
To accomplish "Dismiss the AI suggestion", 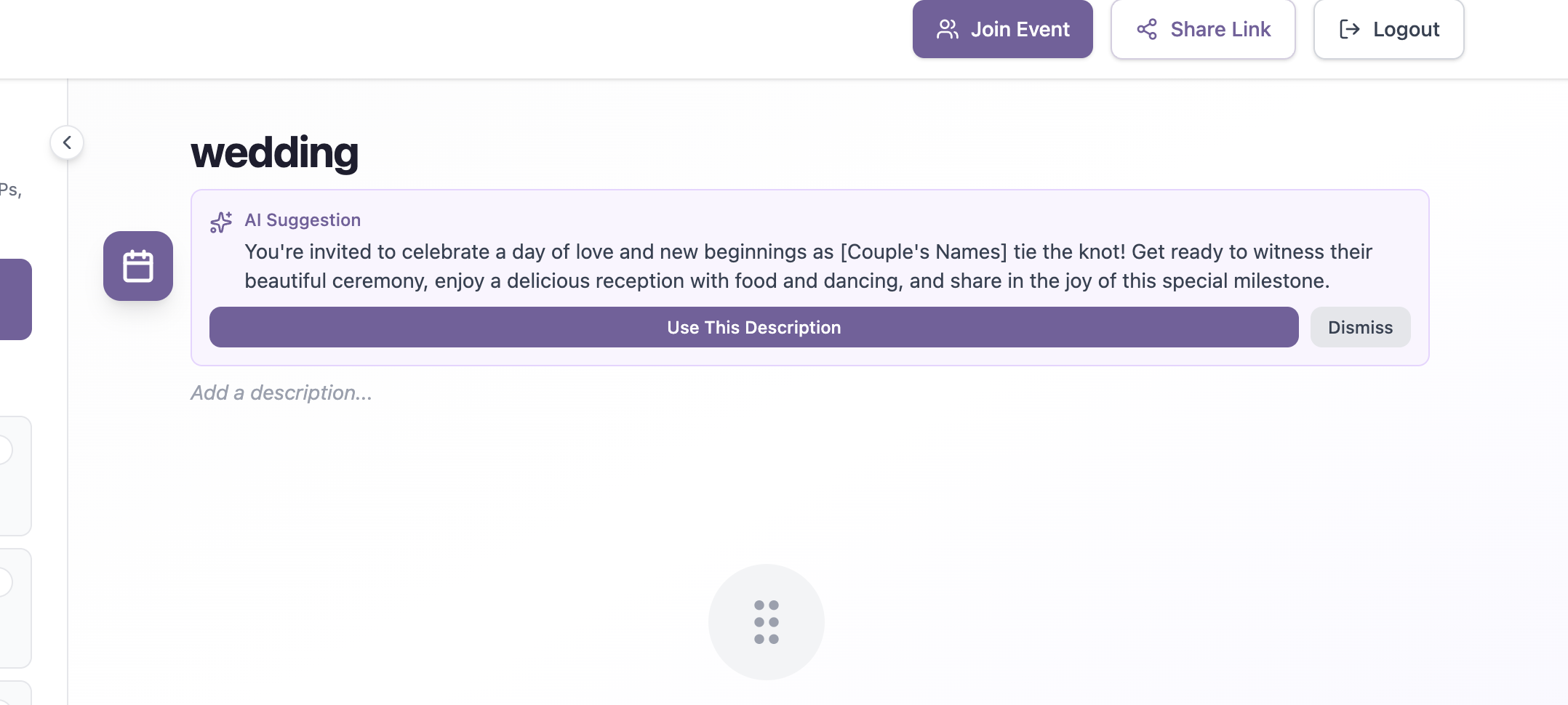I will coord(1360,327).
